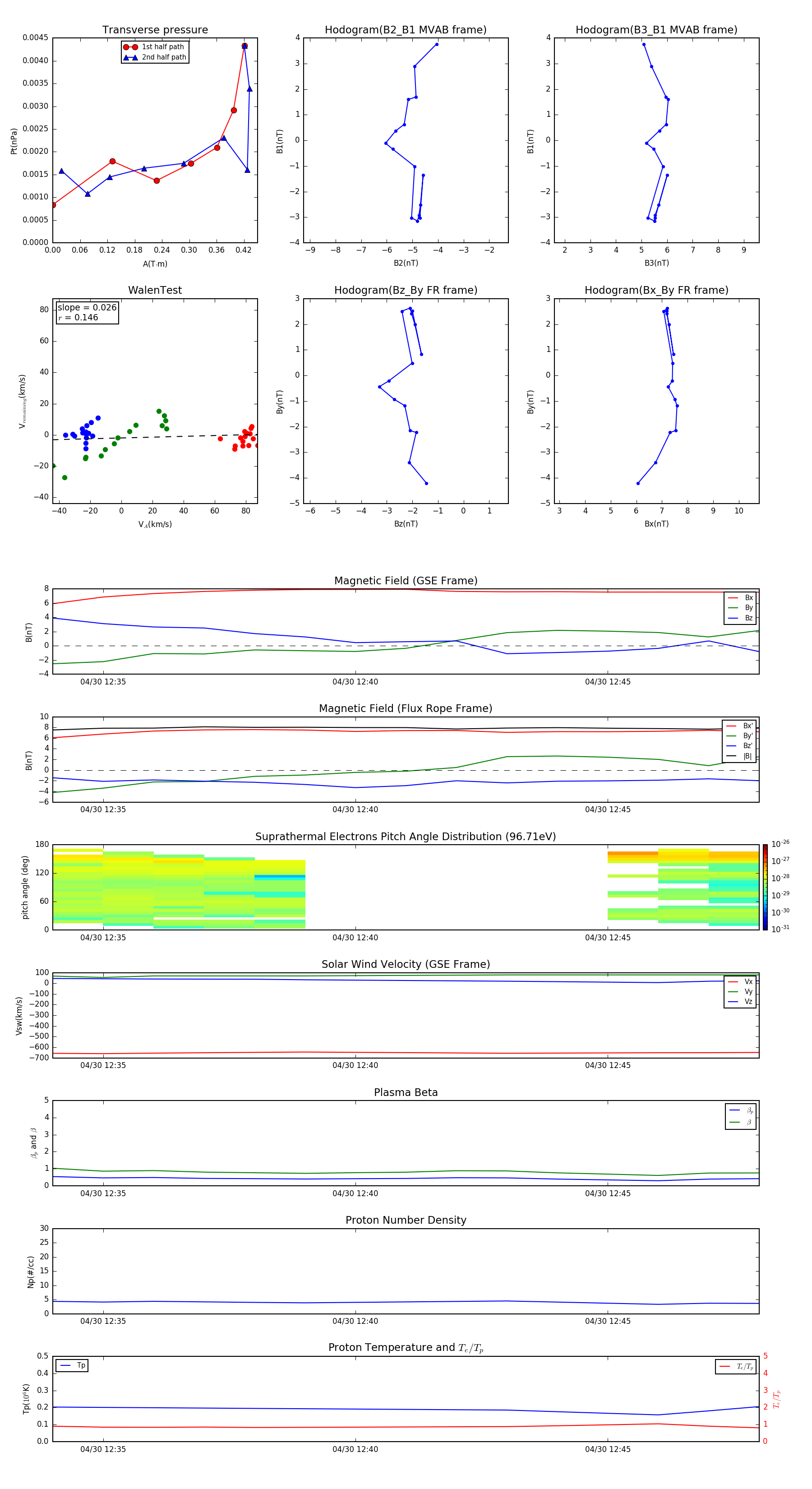The height and width of the screenshot is (1489, 812).
Task: Click the 'A(T·m)' axis label
Action: point(155,264)
